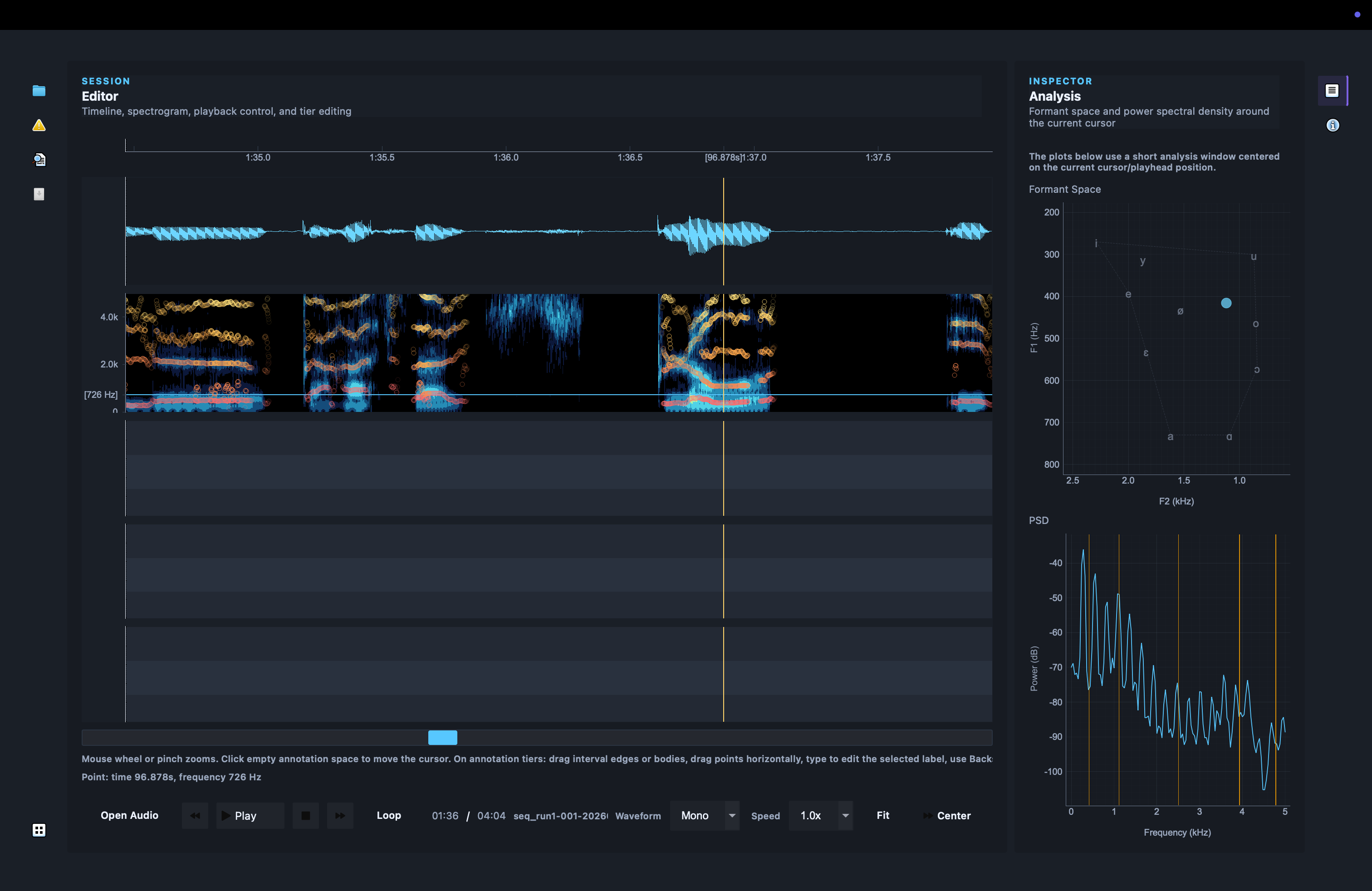Click the 'y' vowel label in formant chart
This screenshot has width=1372, height=891.
[x=1142, y=261]
